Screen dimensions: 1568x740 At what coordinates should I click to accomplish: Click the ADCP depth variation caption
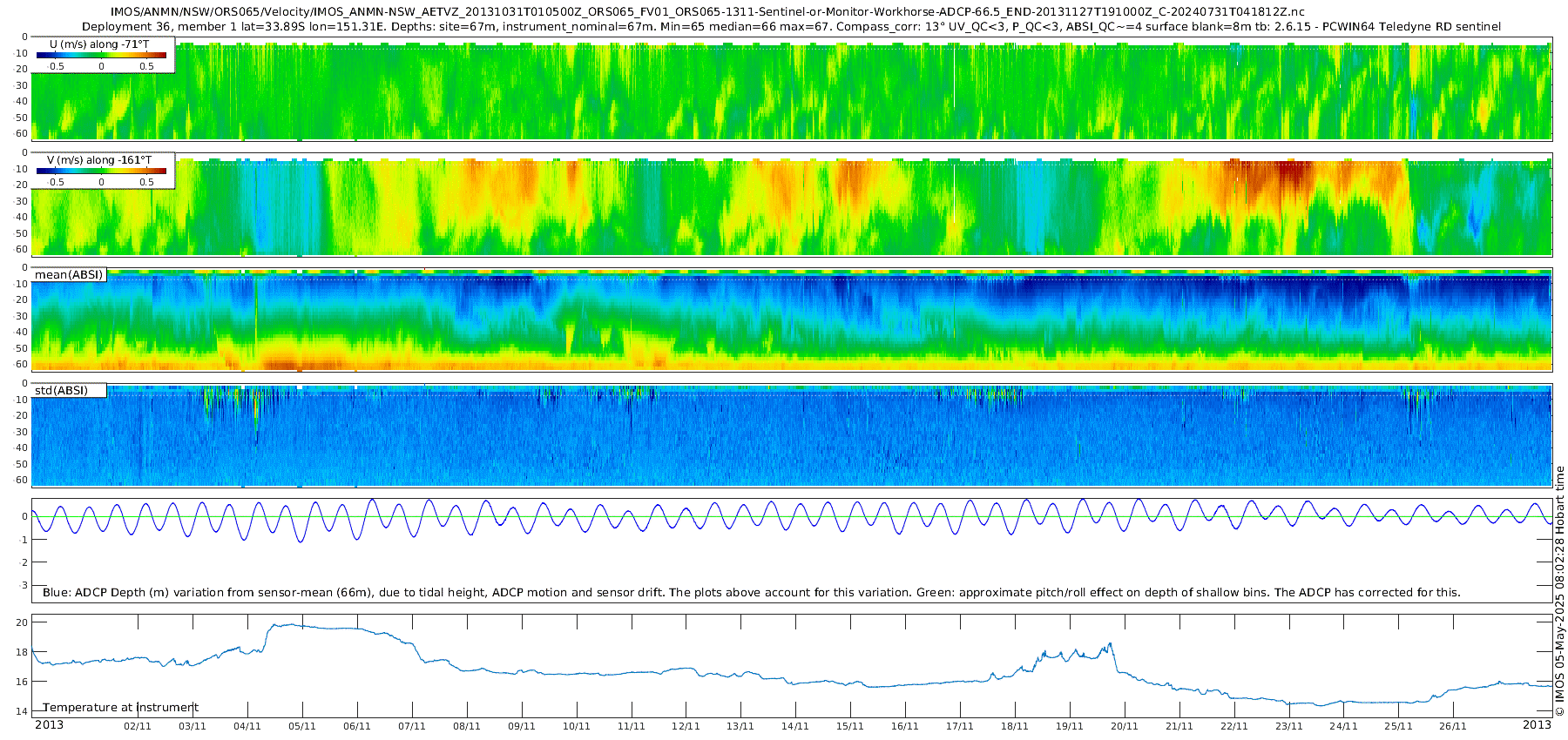752,593
